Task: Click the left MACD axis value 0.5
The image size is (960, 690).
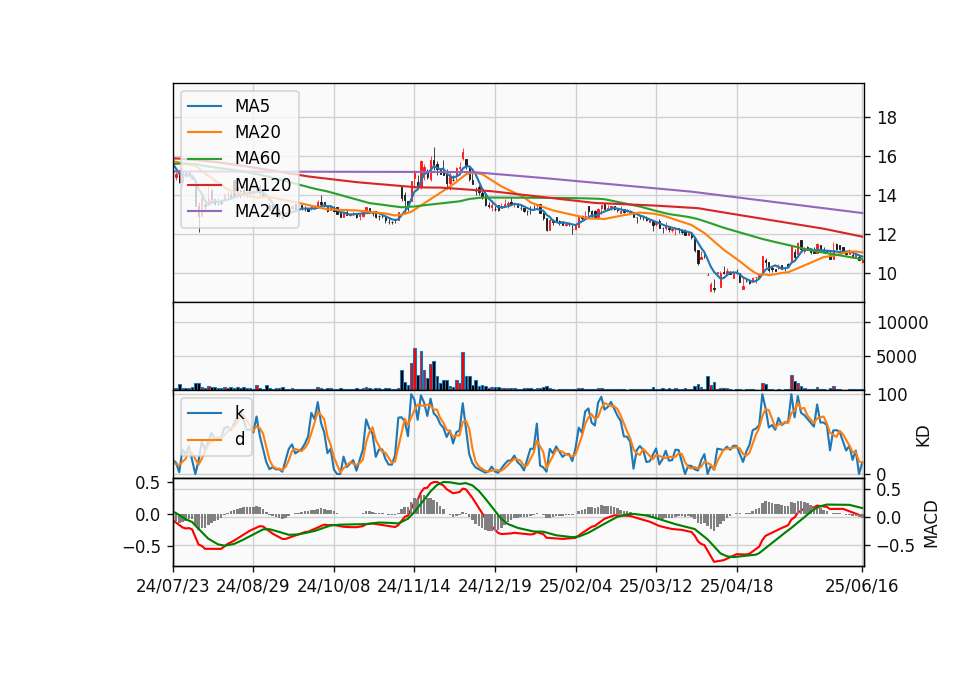Action: pos(148,482)
